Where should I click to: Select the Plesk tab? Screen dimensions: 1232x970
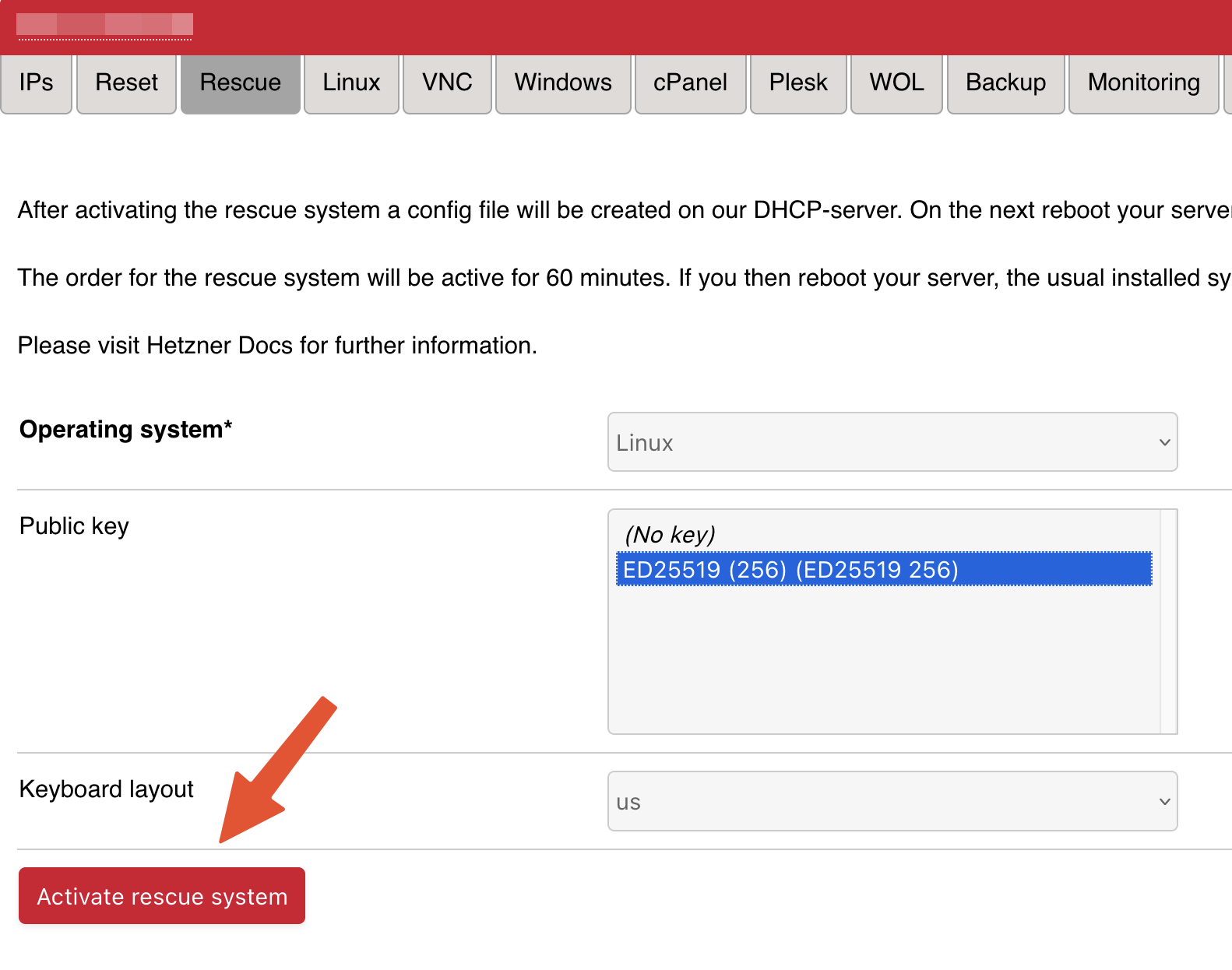click(797, 83)
